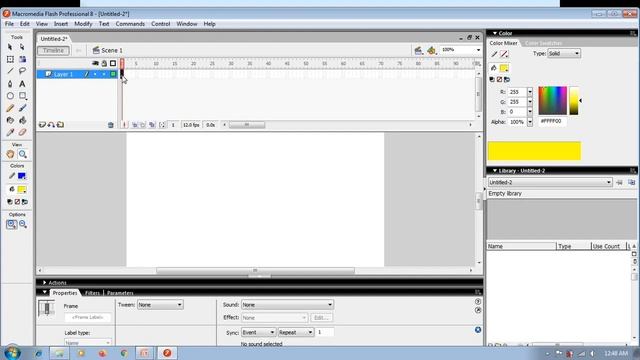Click Insert Layer Folder icon

[x=60, y=125]
